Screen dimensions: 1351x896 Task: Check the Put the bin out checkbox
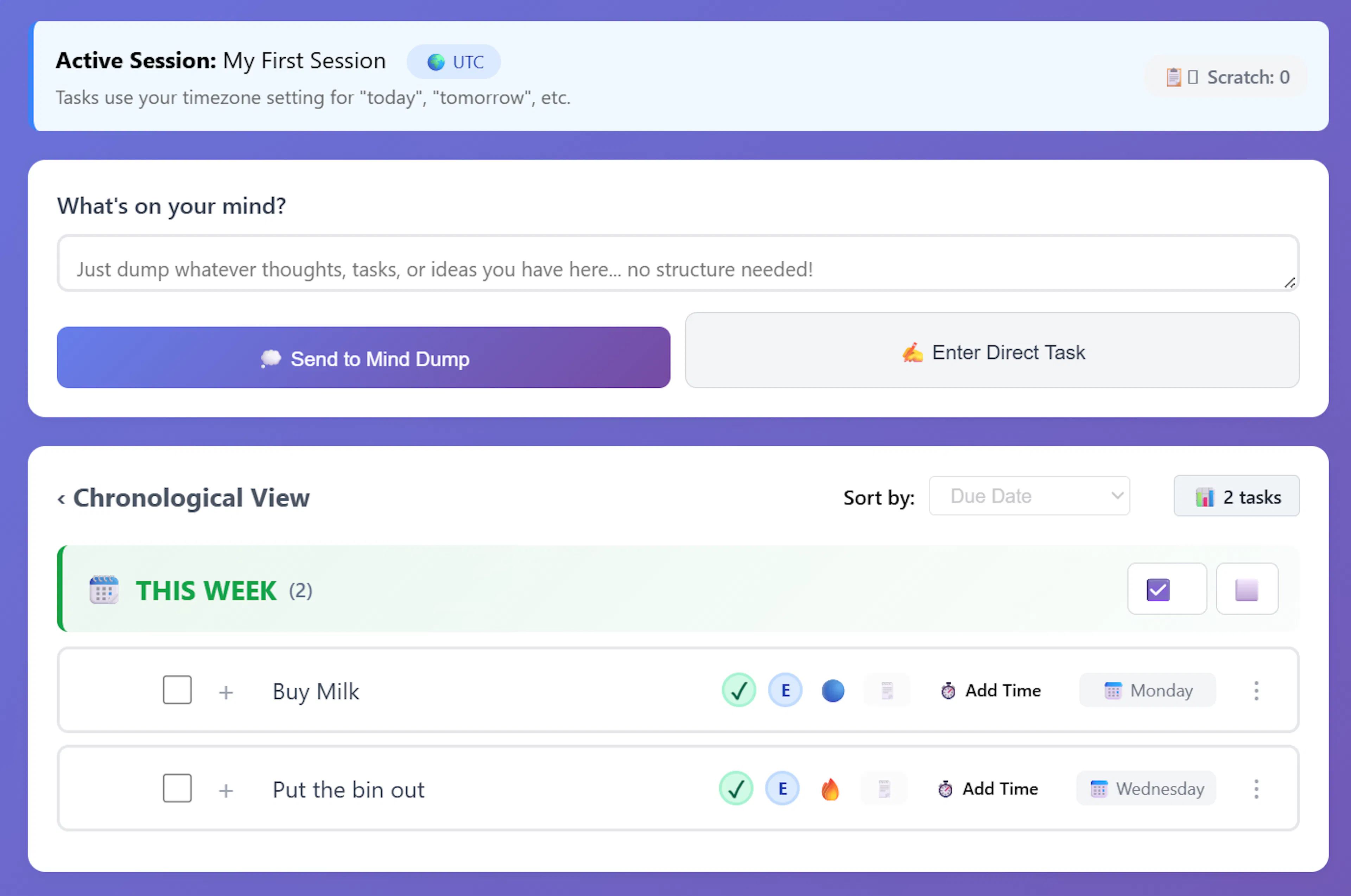point(177,789)
